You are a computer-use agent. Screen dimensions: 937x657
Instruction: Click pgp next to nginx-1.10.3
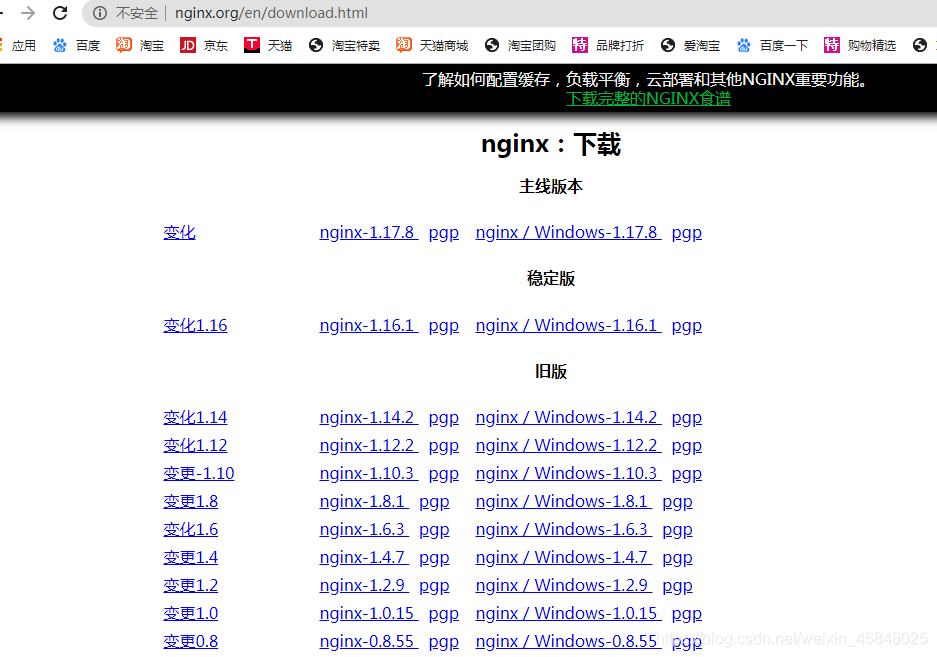coord(443,474)
